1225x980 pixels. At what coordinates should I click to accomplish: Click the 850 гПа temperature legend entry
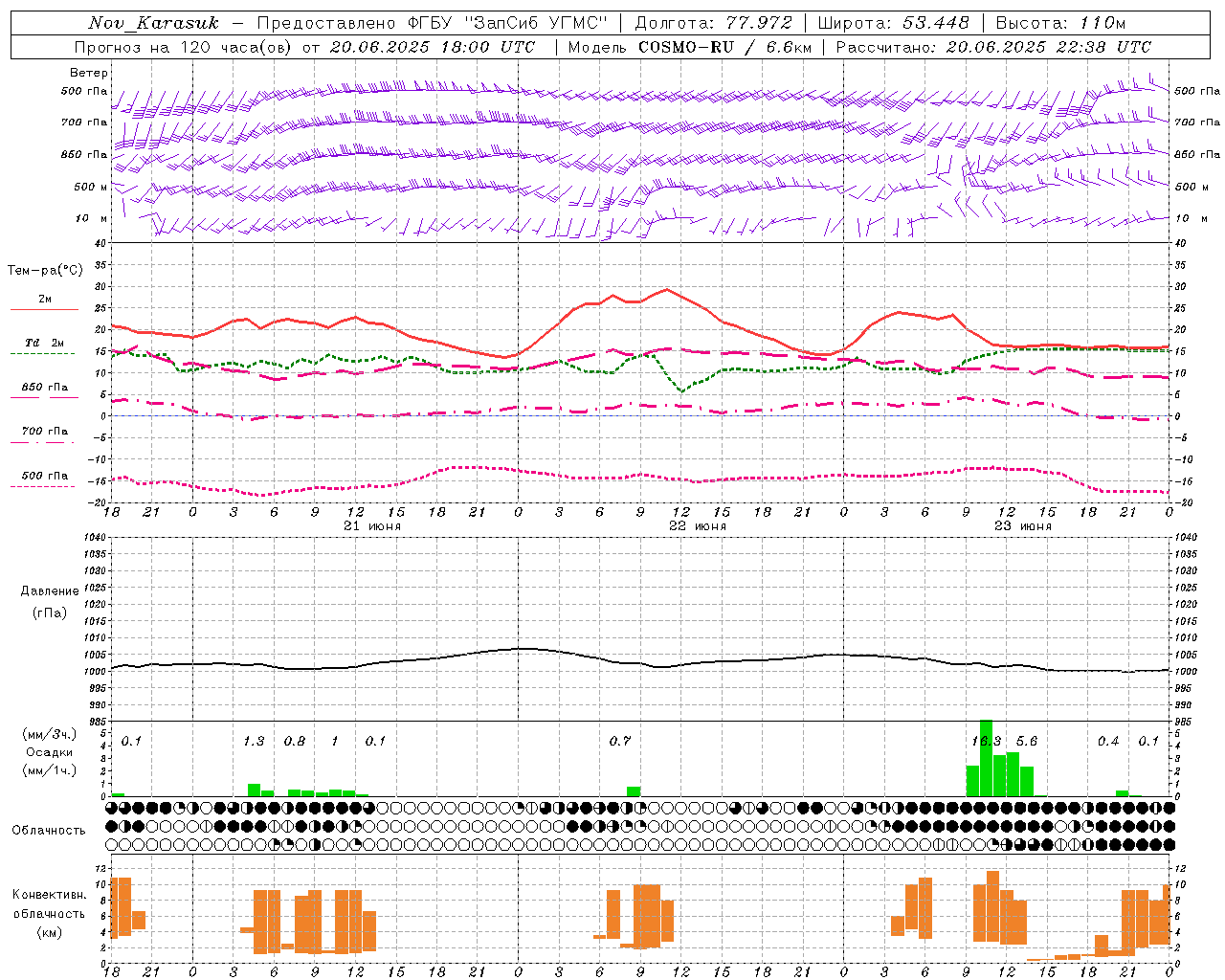45,388
